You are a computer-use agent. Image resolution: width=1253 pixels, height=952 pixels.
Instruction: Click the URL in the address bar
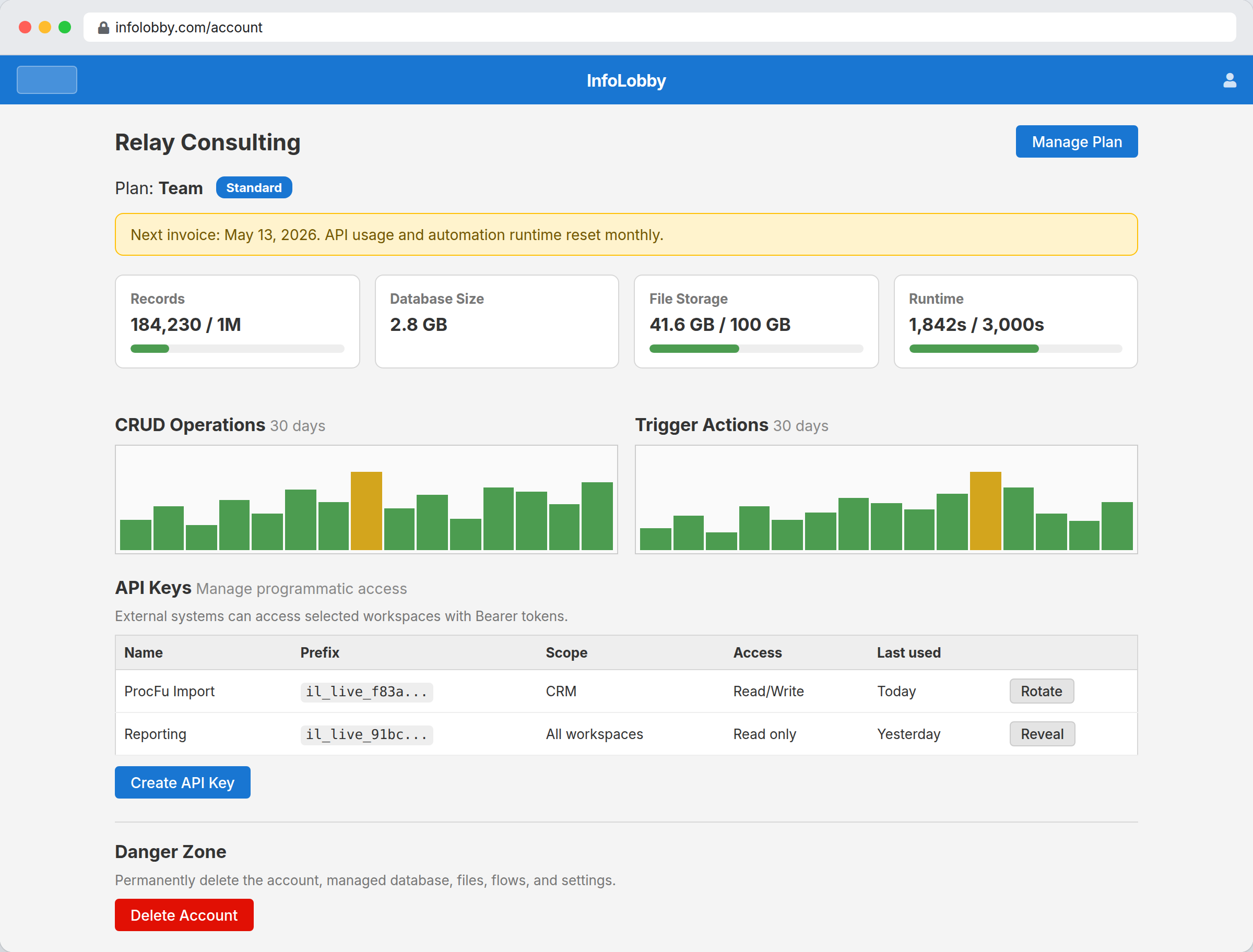click(x=188, y=27)
